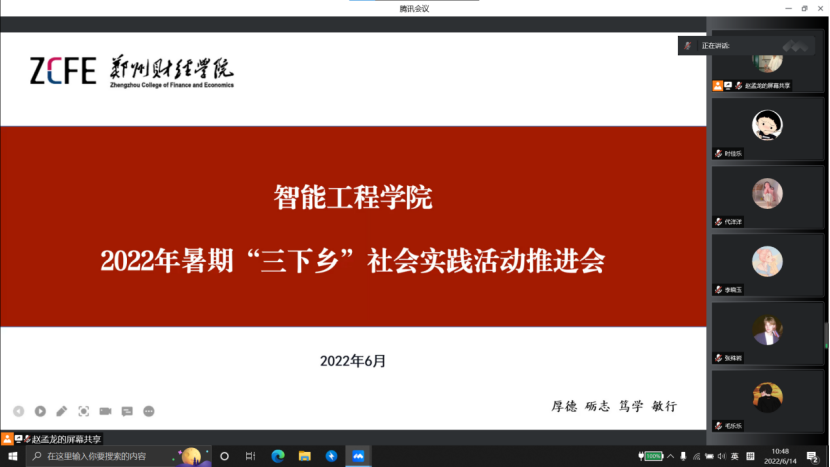Click muted mic icon beside 李晓玉

(x=718, y=290)
